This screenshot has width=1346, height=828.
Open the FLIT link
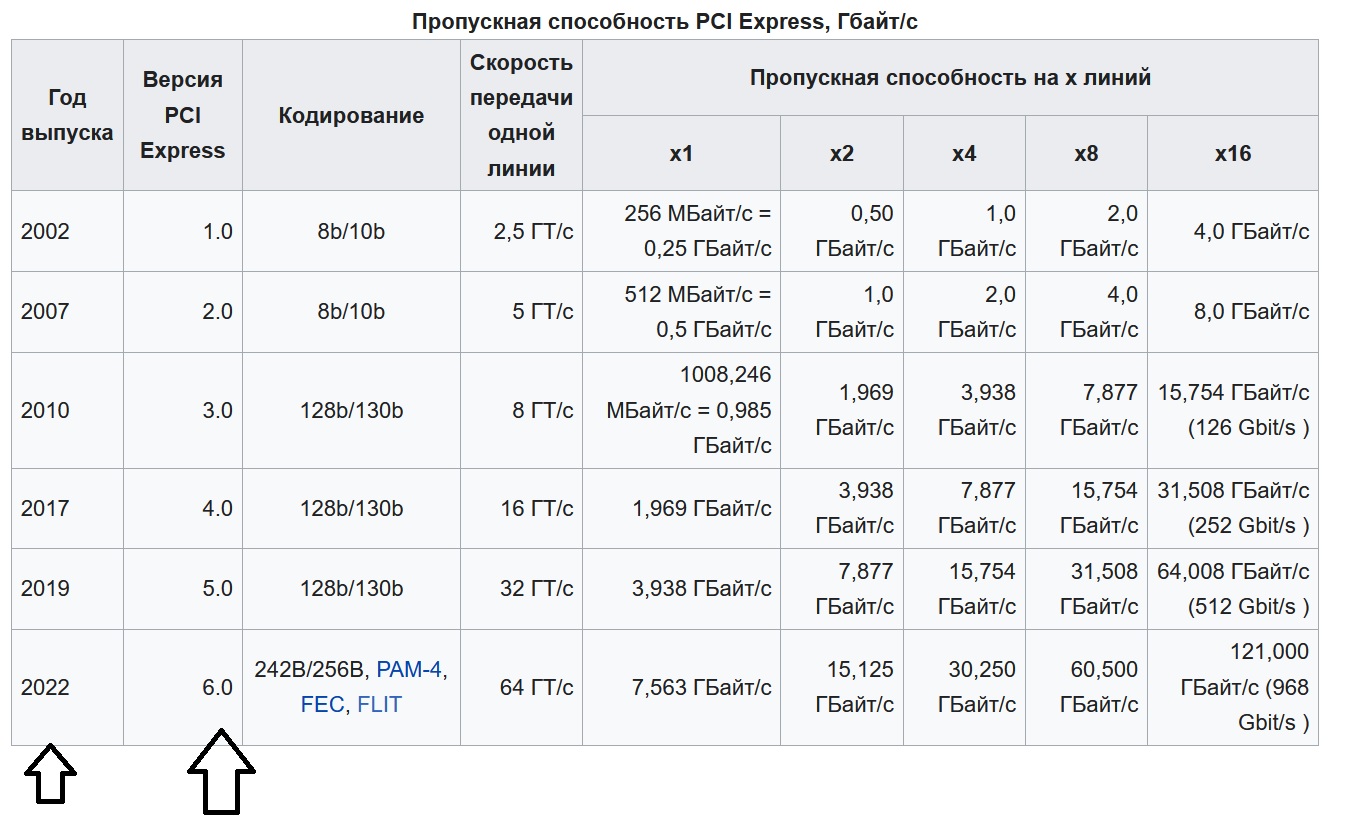click(379, 705)
